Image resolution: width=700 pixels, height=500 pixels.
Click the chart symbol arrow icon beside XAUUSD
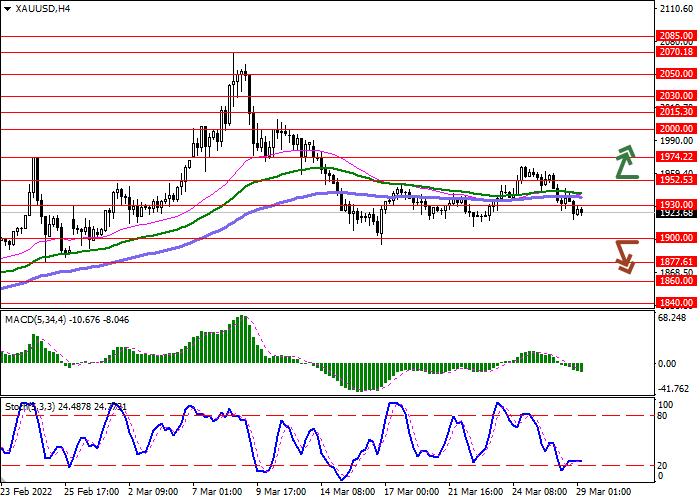coord(8,8)
